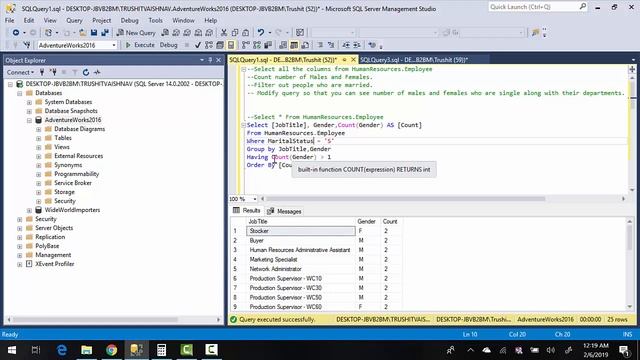
Task: Collapse the Databases tree node
Action: pos(20,93)
